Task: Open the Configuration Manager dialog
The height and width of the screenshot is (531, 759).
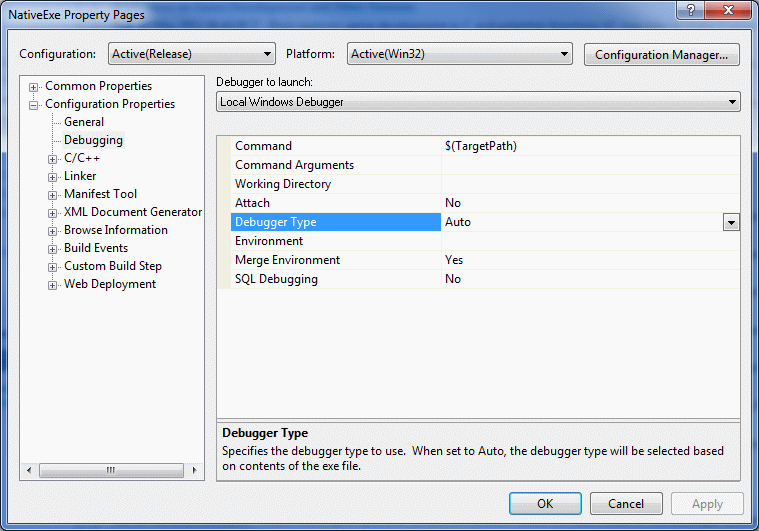Action: coord(662,54)
